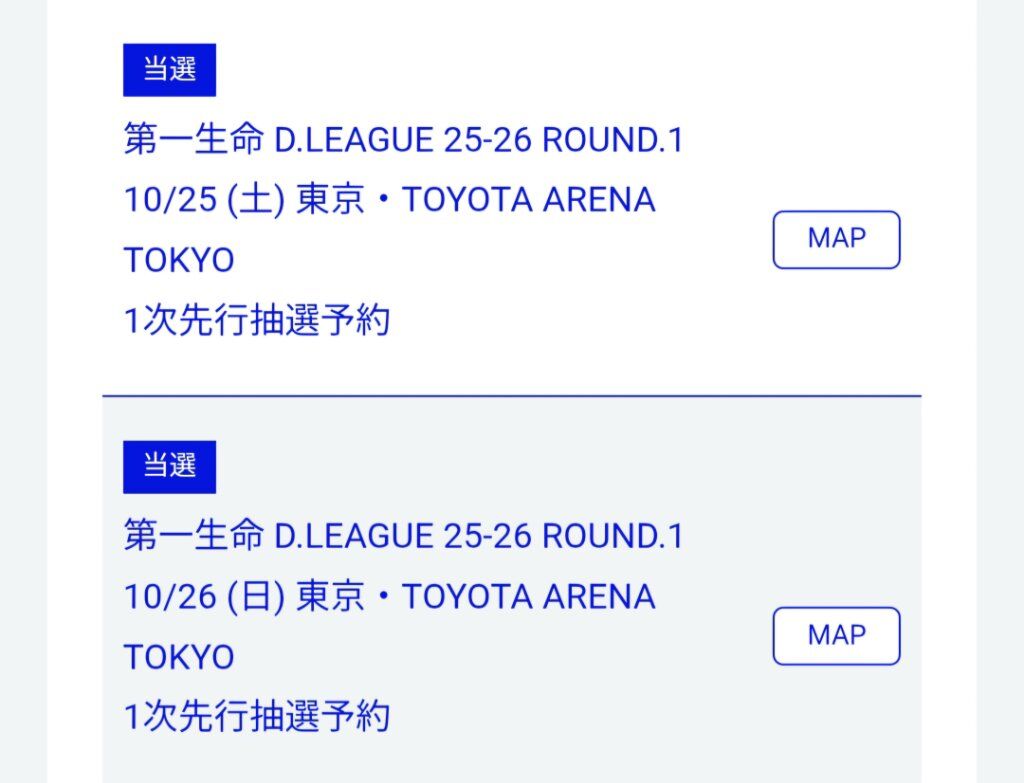Click 東京 in the Saturday event row
Image resolution: width=1024 pixels, height=783 pixels.
coord(330,200)
